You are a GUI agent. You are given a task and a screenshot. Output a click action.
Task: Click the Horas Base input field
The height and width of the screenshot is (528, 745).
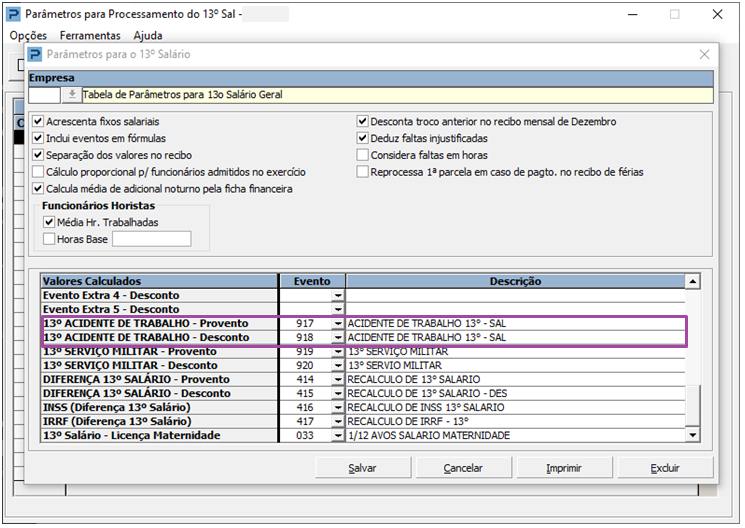click(x=151, y=239)
